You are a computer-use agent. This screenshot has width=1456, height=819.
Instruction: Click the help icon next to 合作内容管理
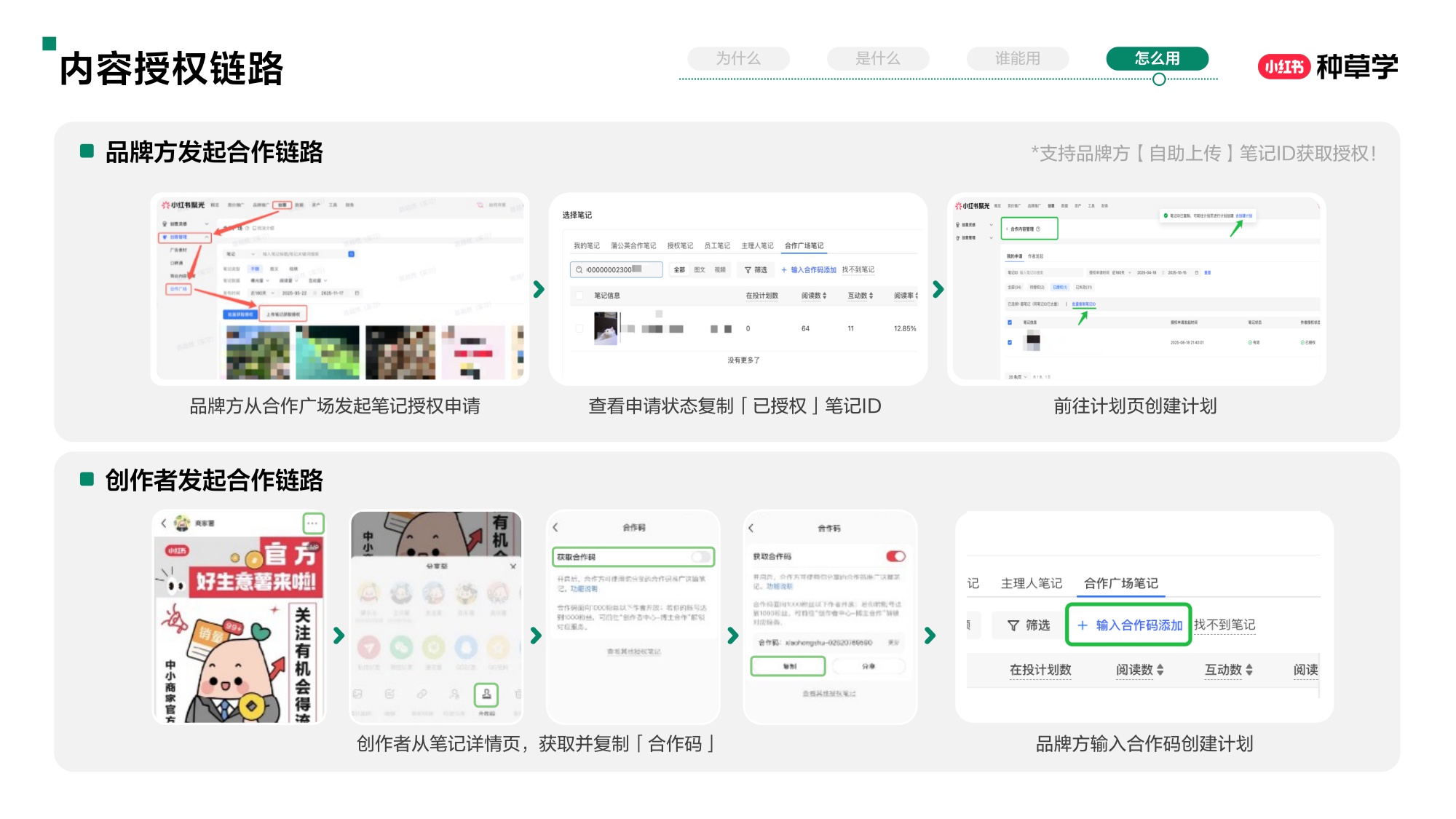click(x=1038, y=229)
